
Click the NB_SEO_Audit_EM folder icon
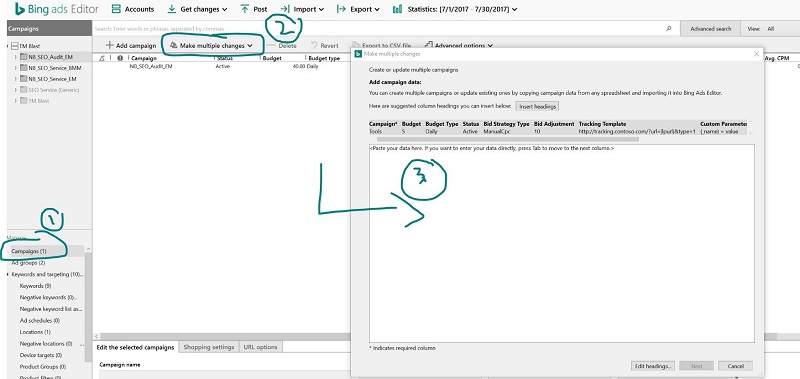tap(23, 57)
